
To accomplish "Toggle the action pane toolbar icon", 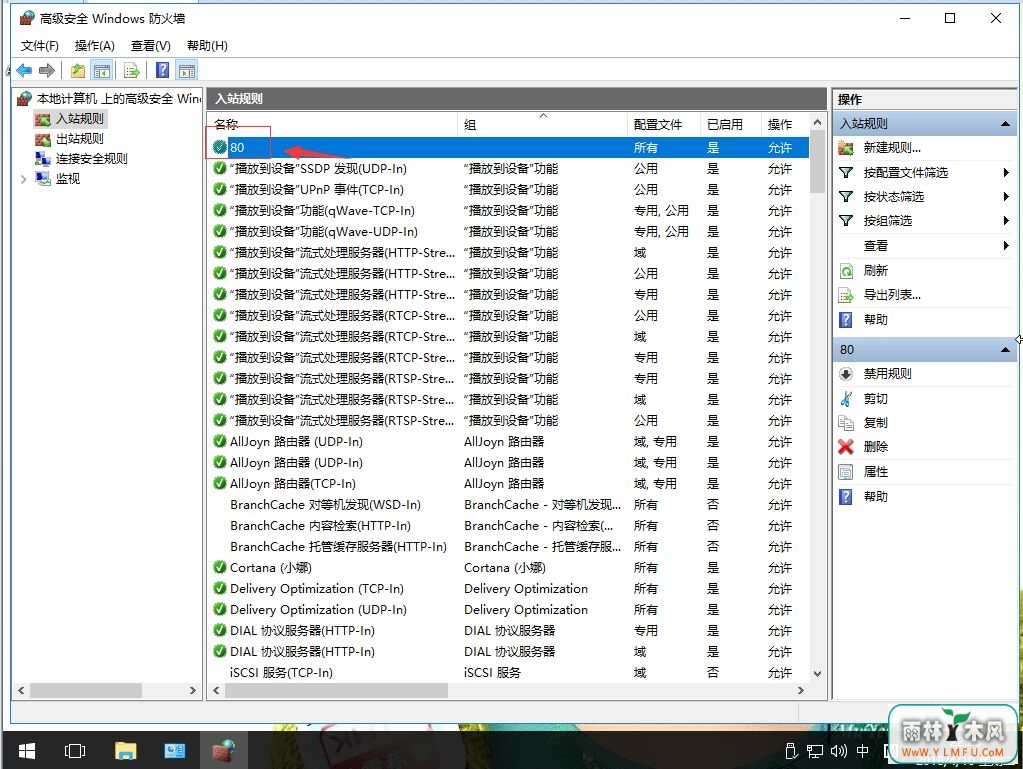I will click(187, 70).
